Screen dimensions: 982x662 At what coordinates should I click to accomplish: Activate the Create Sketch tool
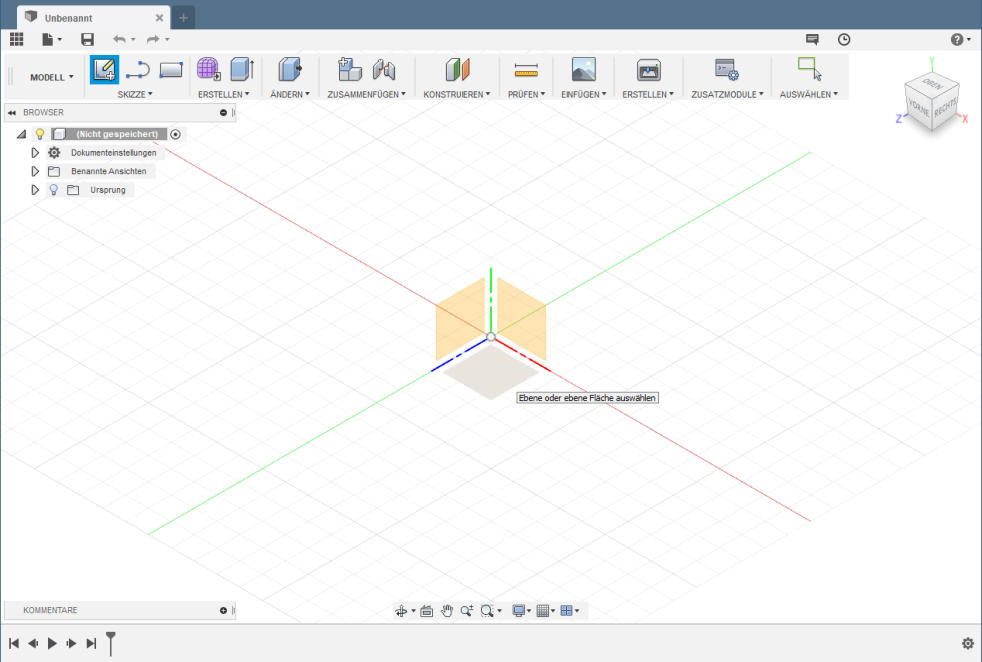click(x=104, y=70)
